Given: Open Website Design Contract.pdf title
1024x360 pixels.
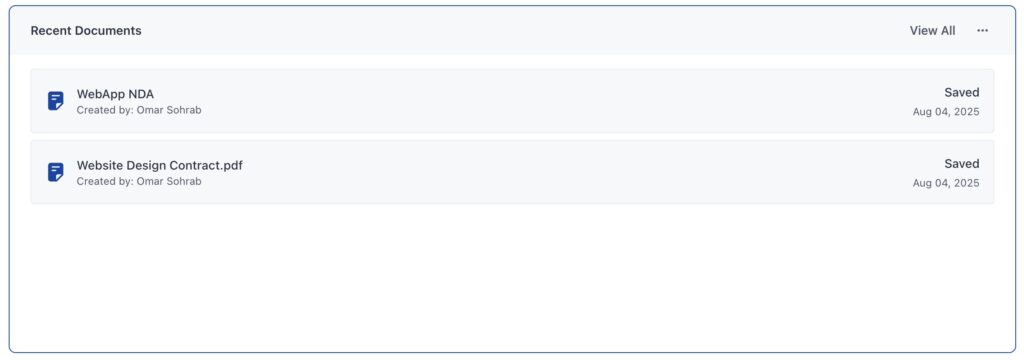Looking at the screenshot, I should click(x=159, y=165).
